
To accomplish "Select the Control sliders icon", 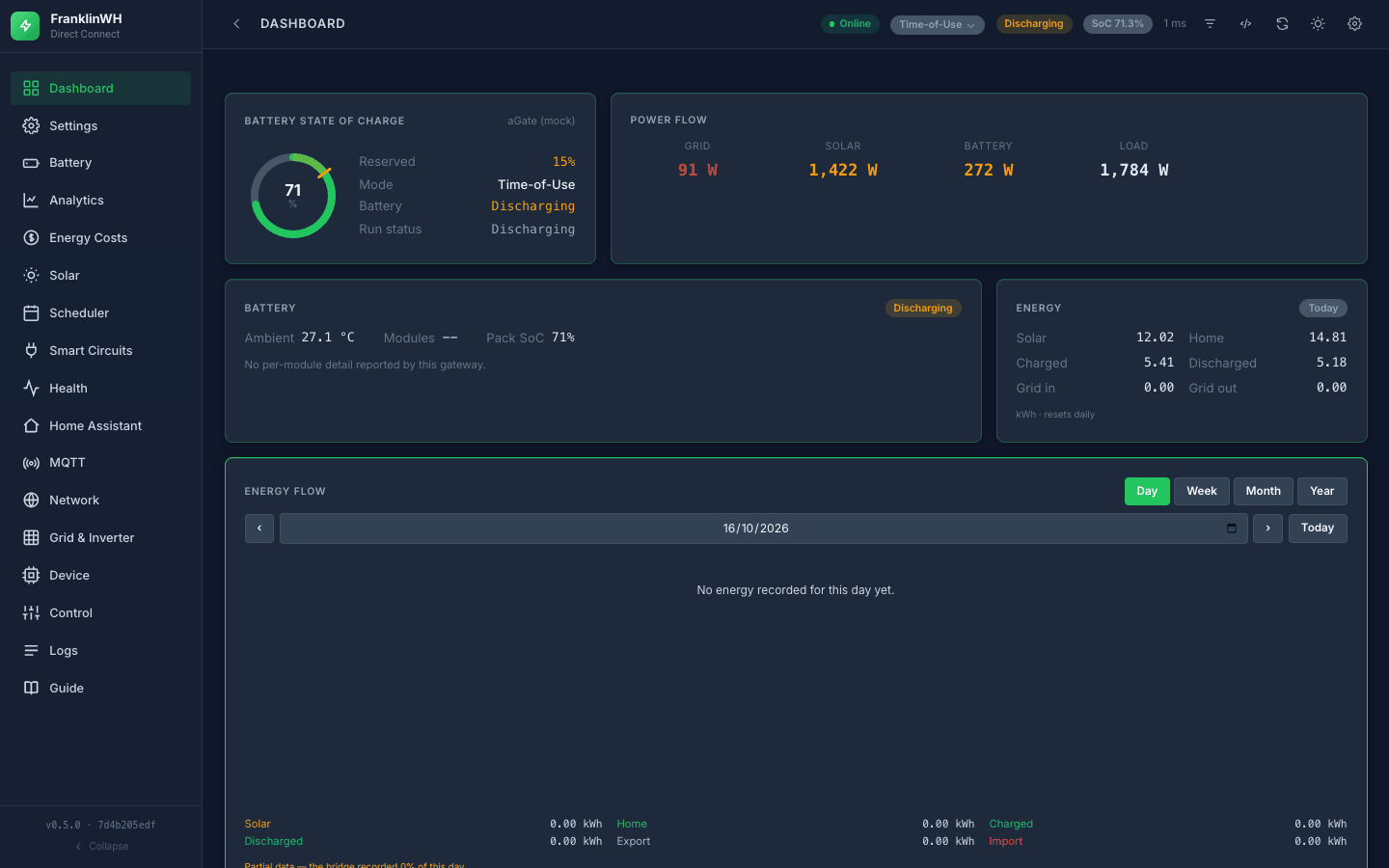I will pyautogui.click(x=31, y=613).
